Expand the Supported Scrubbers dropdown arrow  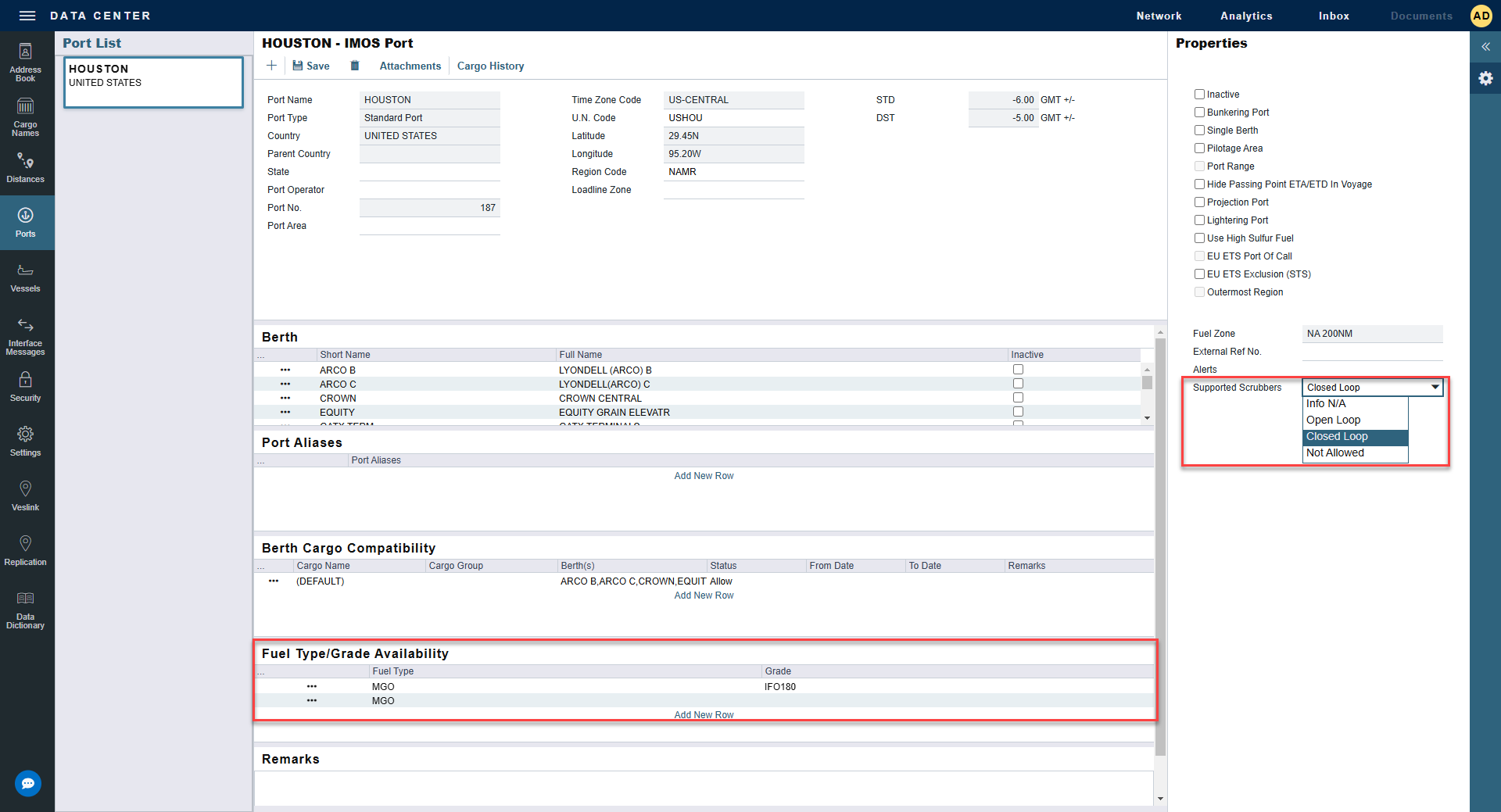click(x=1435, y=387)
